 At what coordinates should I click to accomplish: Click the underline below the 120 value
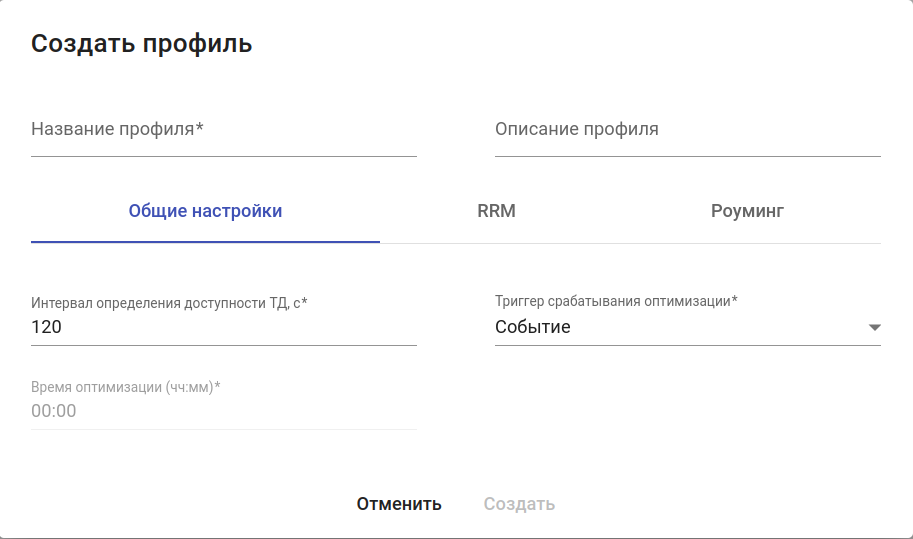(x=223, y=345)
